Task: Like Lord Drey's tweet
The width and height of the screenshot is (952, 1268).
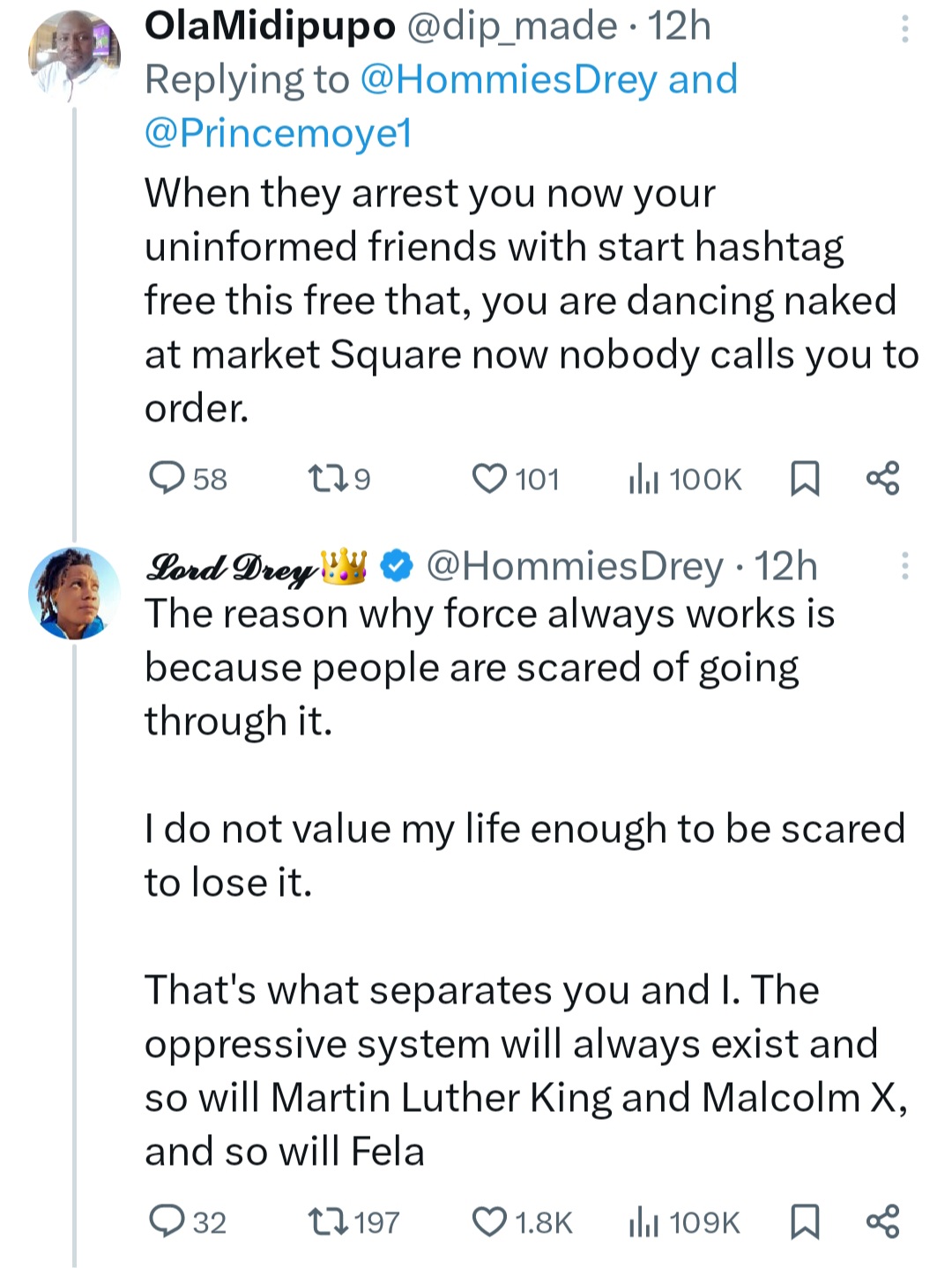Action: coord(489,1221)
